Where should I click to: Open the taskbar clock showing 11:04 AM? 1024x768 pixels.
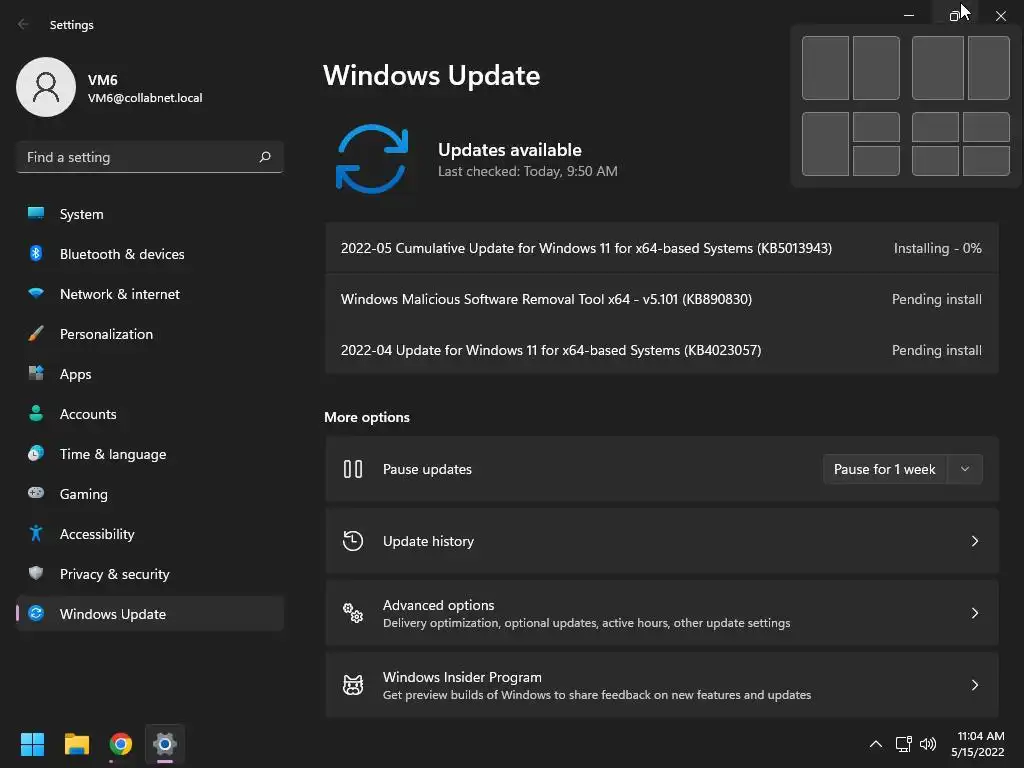coord(978,744)
